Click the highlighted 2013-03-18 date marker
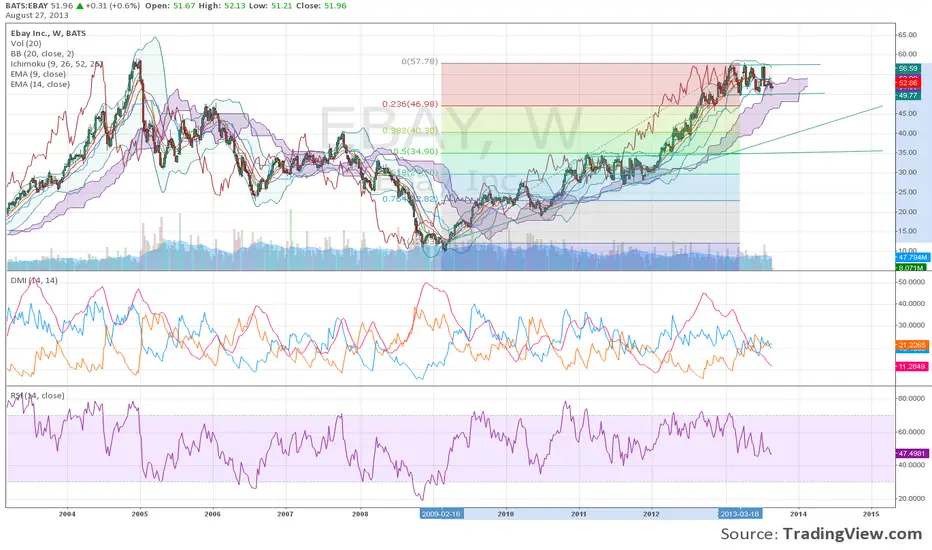932x550 pixels. pyautogui.click(x=739, y=514)
